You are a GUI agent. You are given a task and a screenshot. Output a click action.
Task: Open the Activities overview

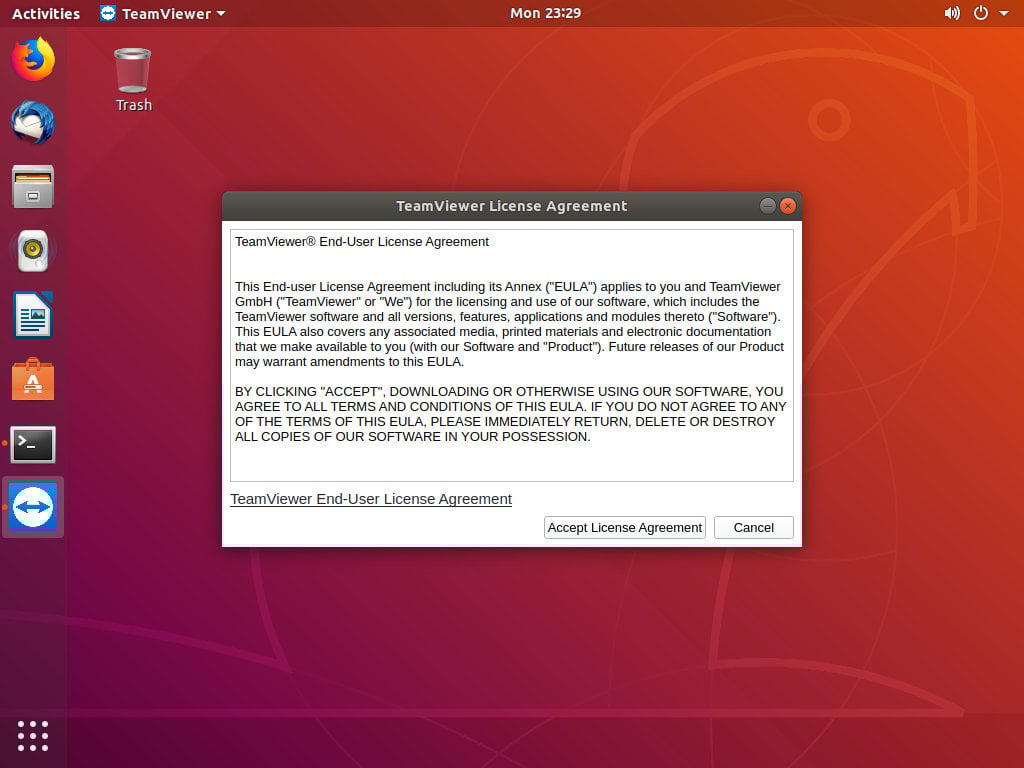(46, 13)
